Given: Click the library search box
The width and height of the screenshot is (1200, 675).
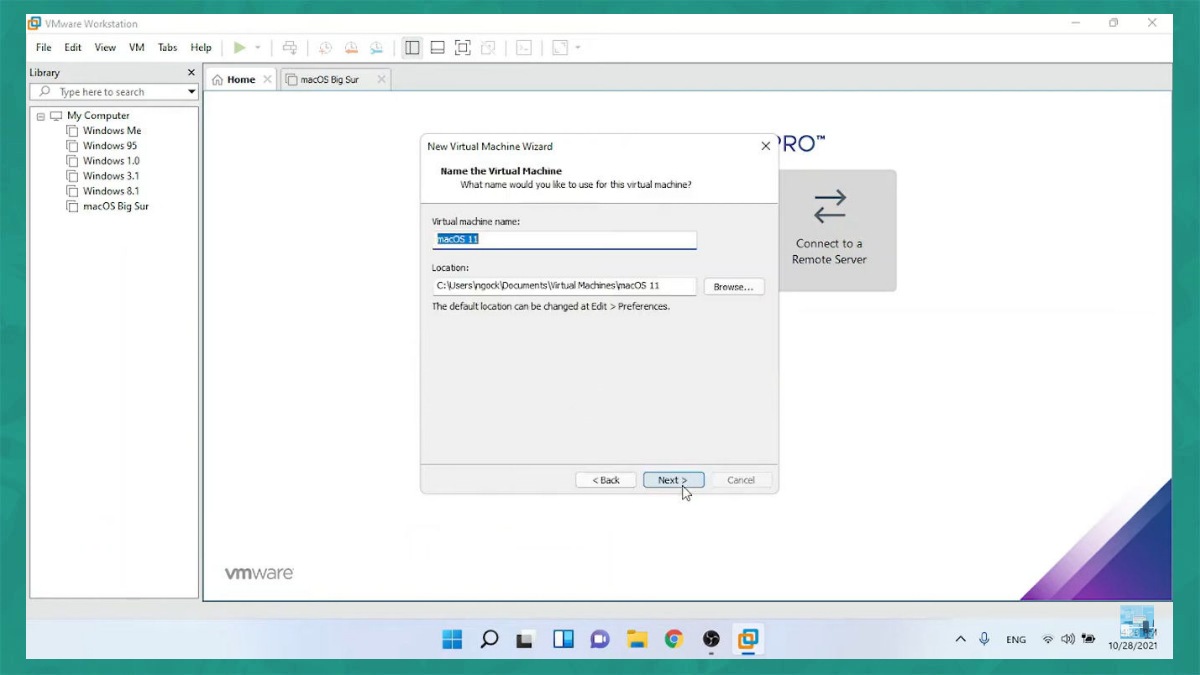Looking at the screenshot, I should tap(113, 92).
